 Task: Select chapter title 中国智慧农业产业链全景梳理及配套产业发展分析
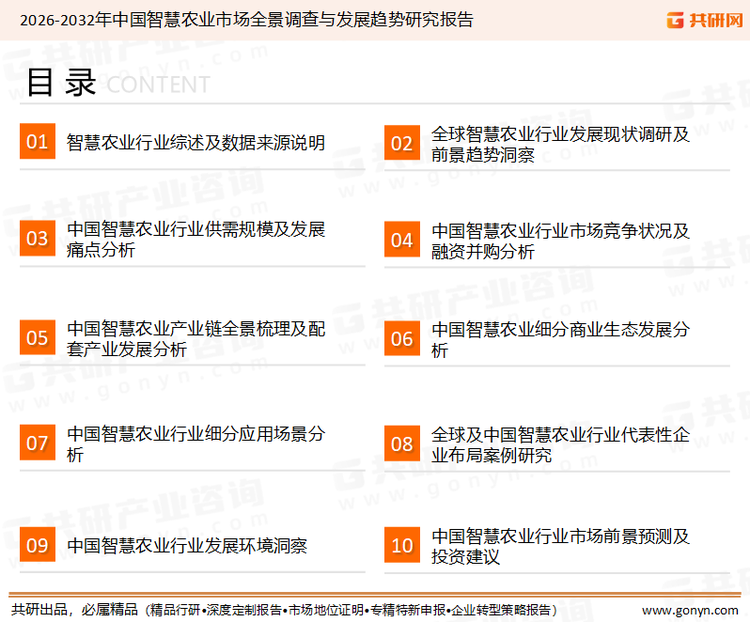pyautogui.click(x=196, y=339)
